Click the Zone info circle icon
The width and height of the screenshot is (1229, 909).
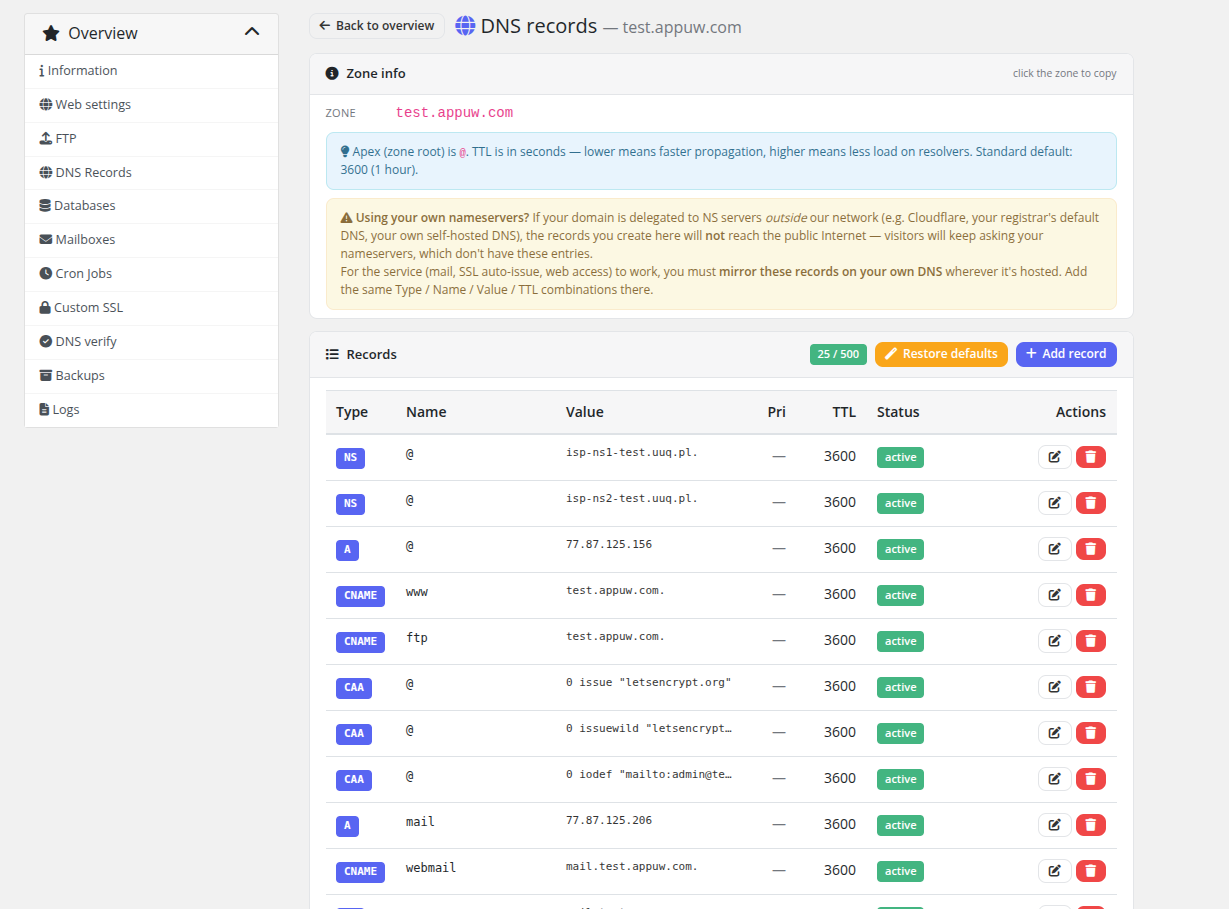(x=332, y=73)
